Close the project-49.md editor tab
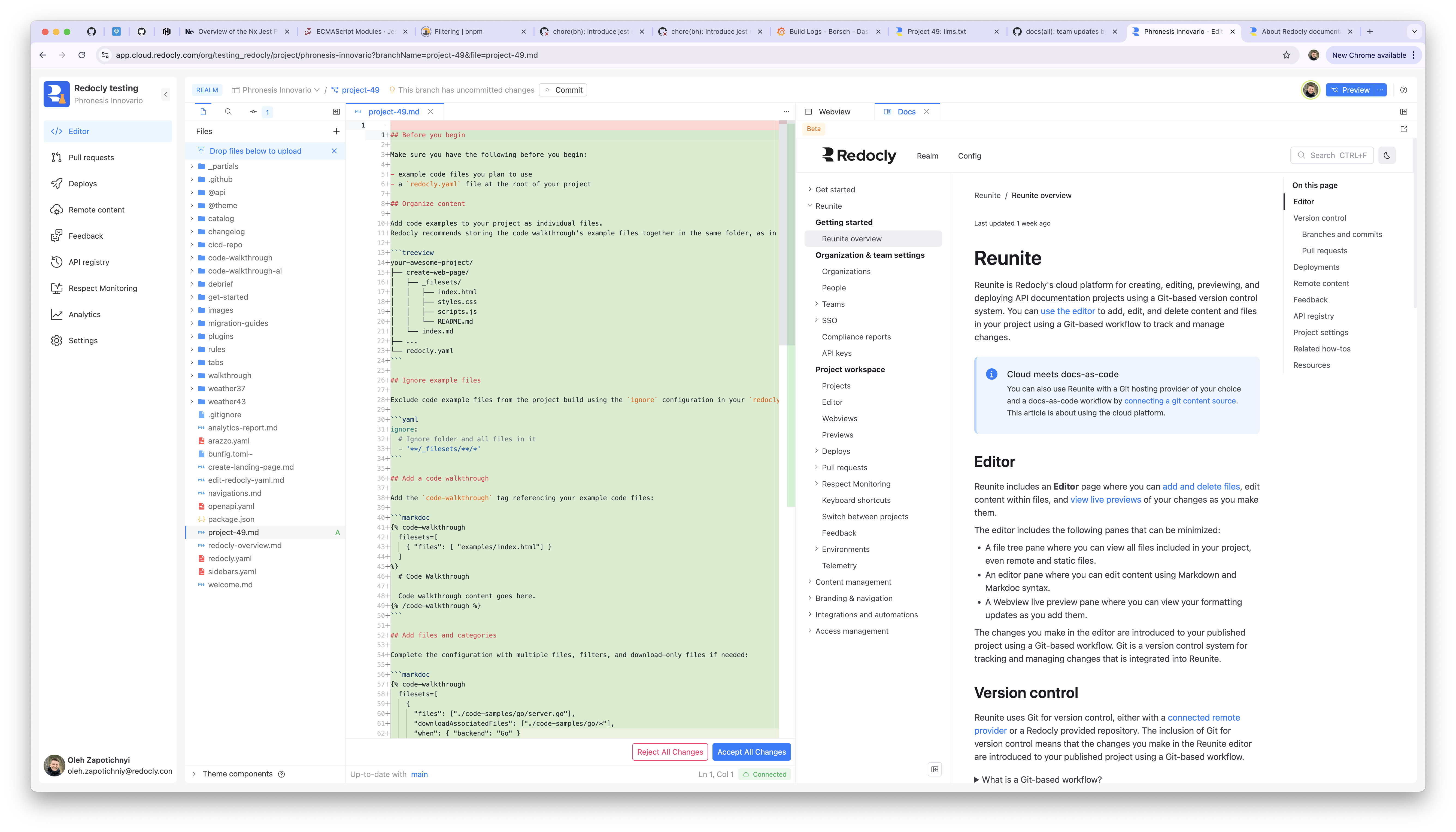This screenshot has height=832, width=1456. coord(430,112)
